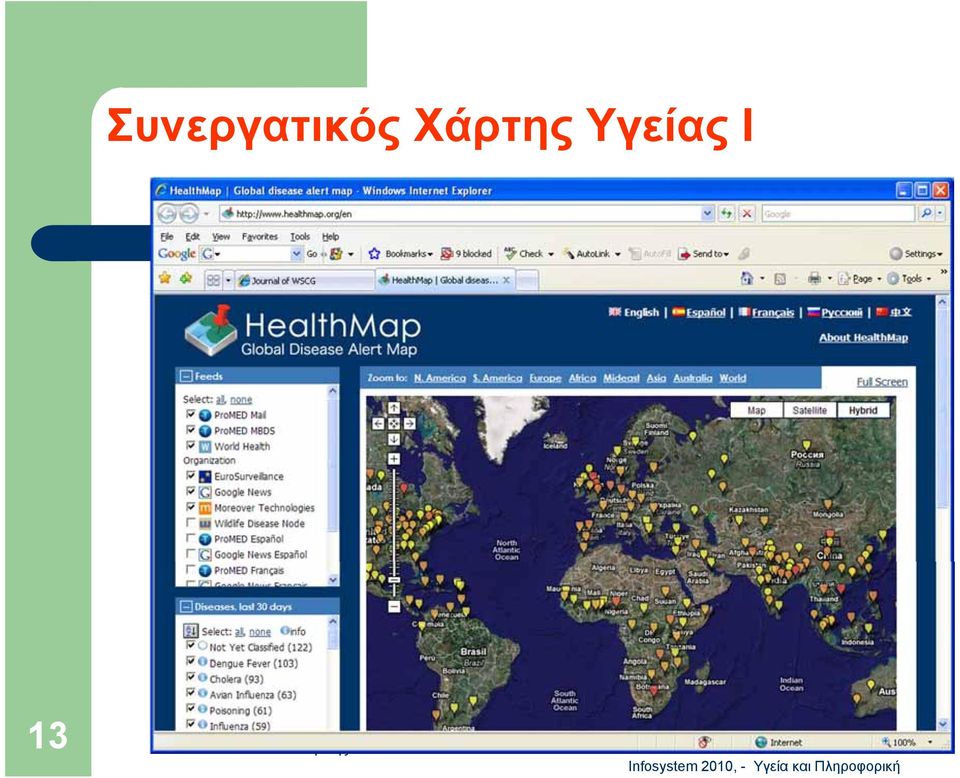960x778 pixels.
Task: Uncheck the ProMED Mail feed
Action: (x=190, y=414)
